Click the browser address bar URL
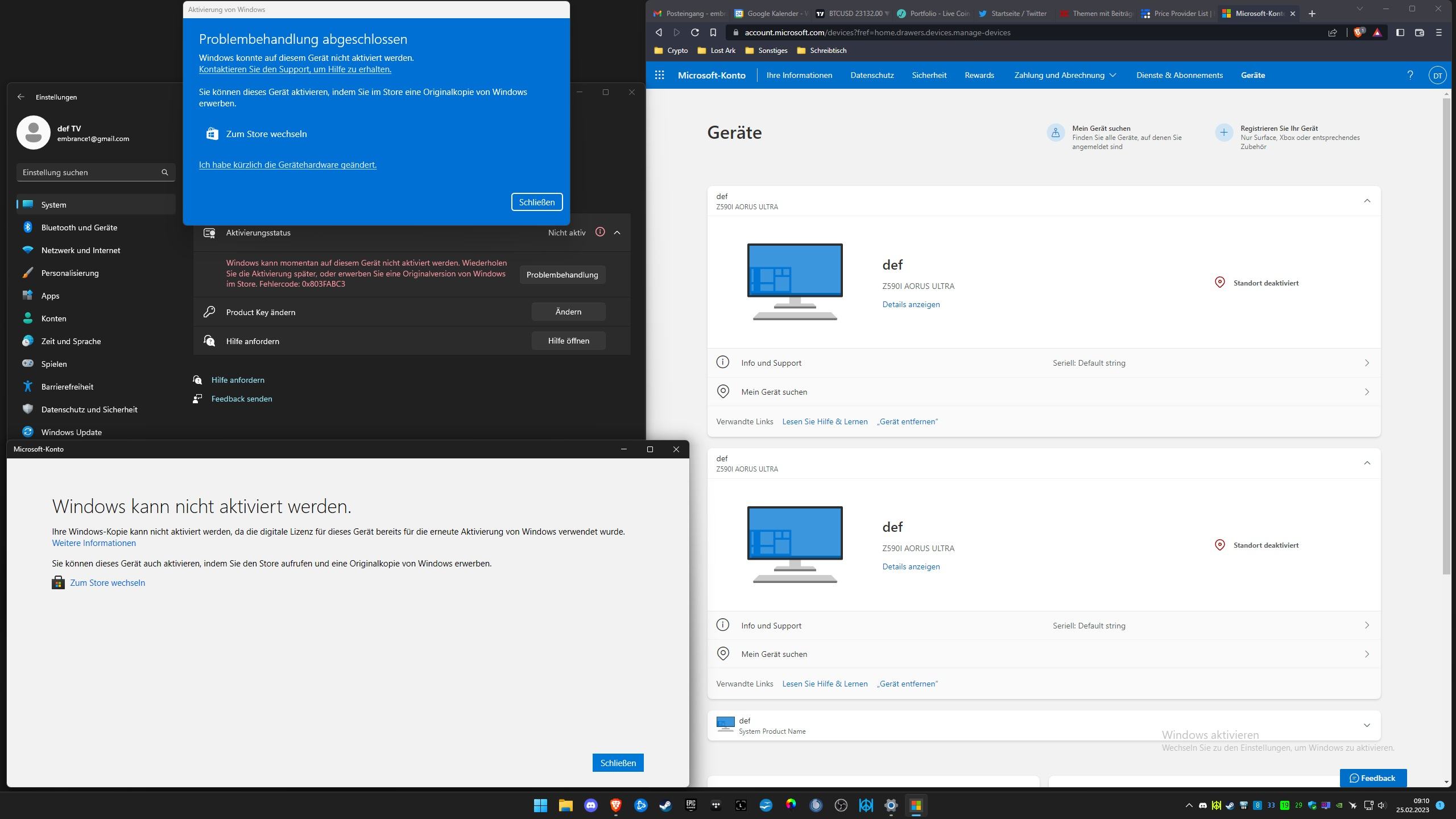This screenshot has width=1456, height=819. click(x=877, y=32)
